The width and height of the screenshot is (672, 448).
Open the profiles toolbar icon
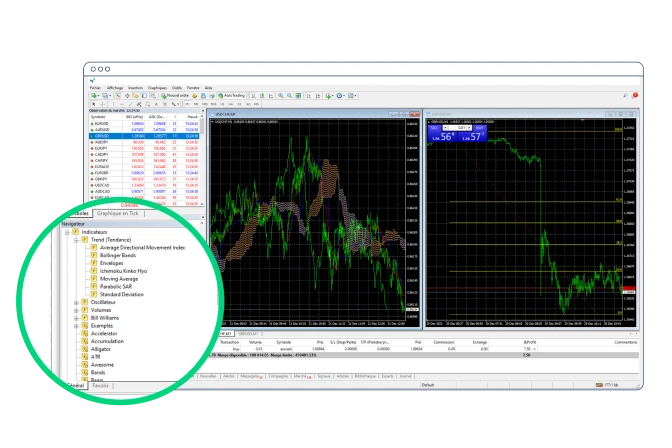point(105,96)
